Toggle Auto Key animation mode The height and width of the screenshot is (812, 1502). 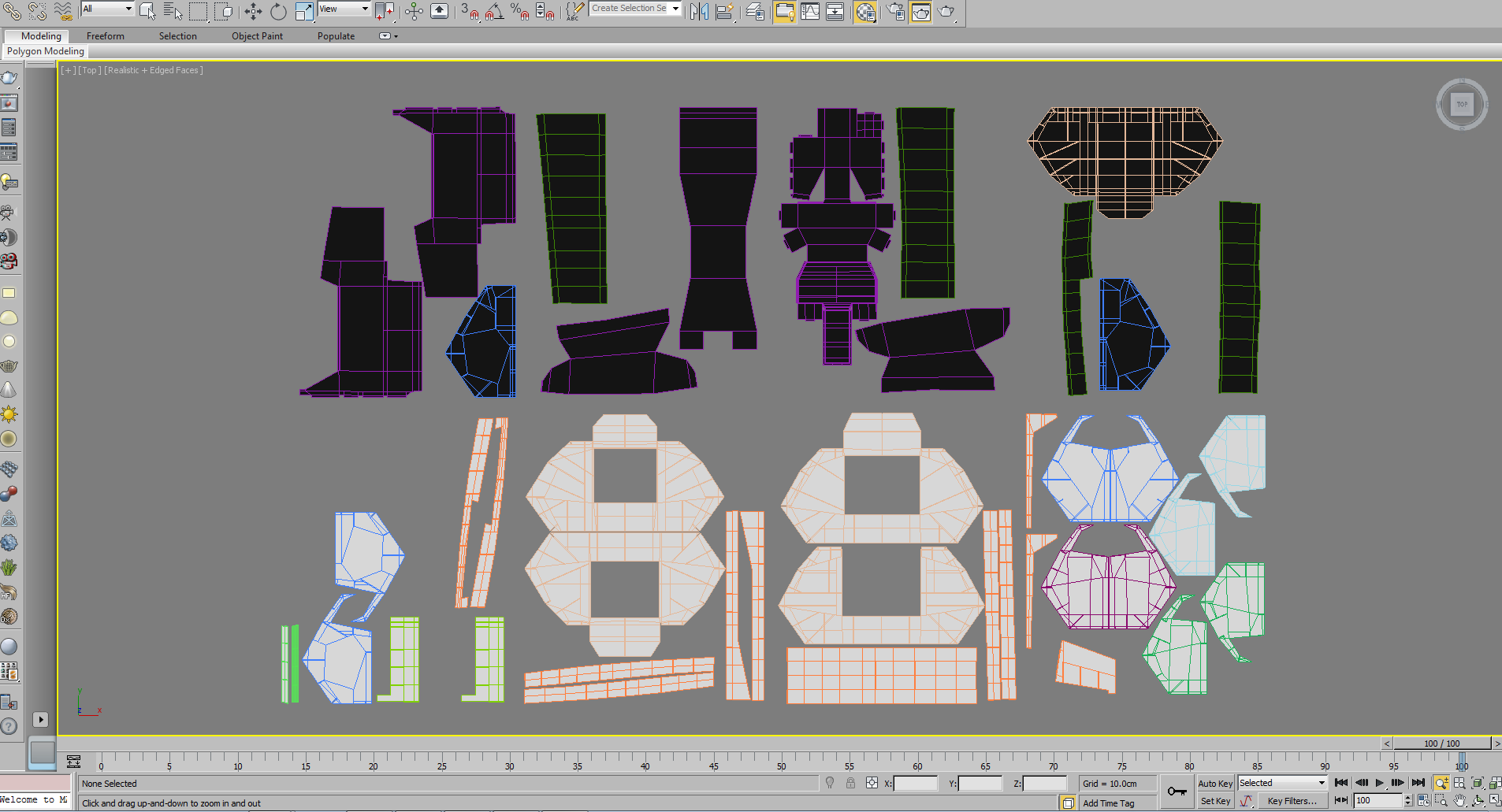pyautogui.click(x=1215, y=783)
